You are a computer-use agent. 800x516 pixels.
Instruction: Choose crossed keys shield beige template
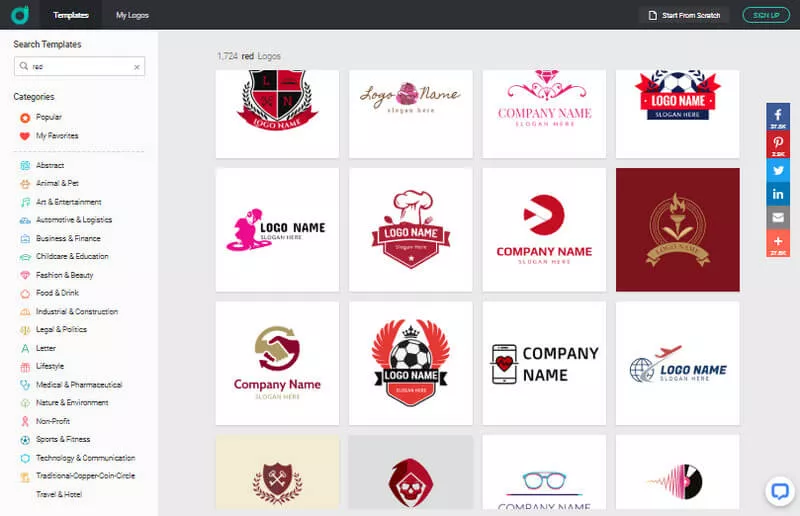tap(277, 472)
